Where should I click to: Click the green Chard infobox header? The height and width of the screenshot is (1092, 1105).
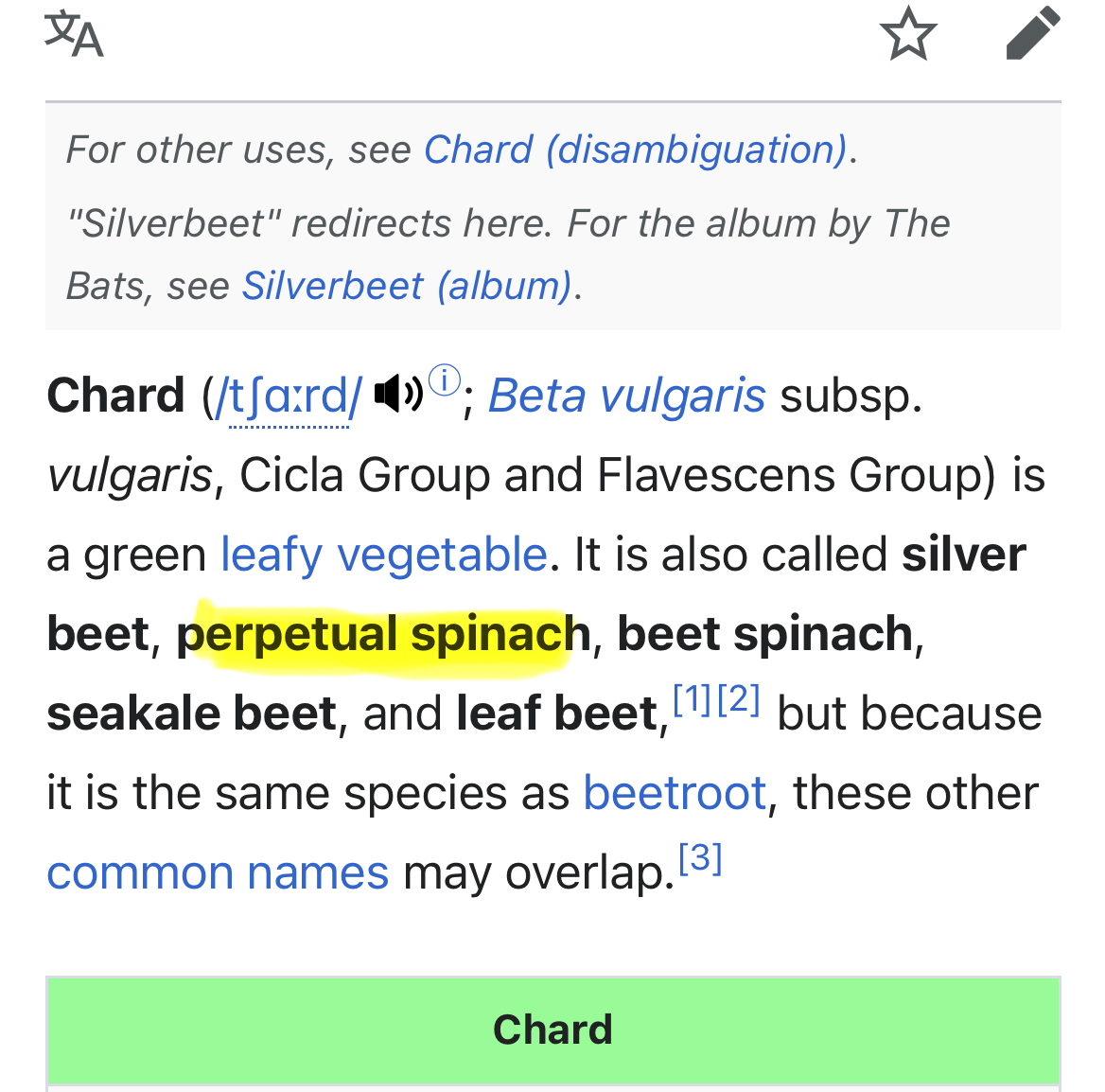[x=552, y=1030]
